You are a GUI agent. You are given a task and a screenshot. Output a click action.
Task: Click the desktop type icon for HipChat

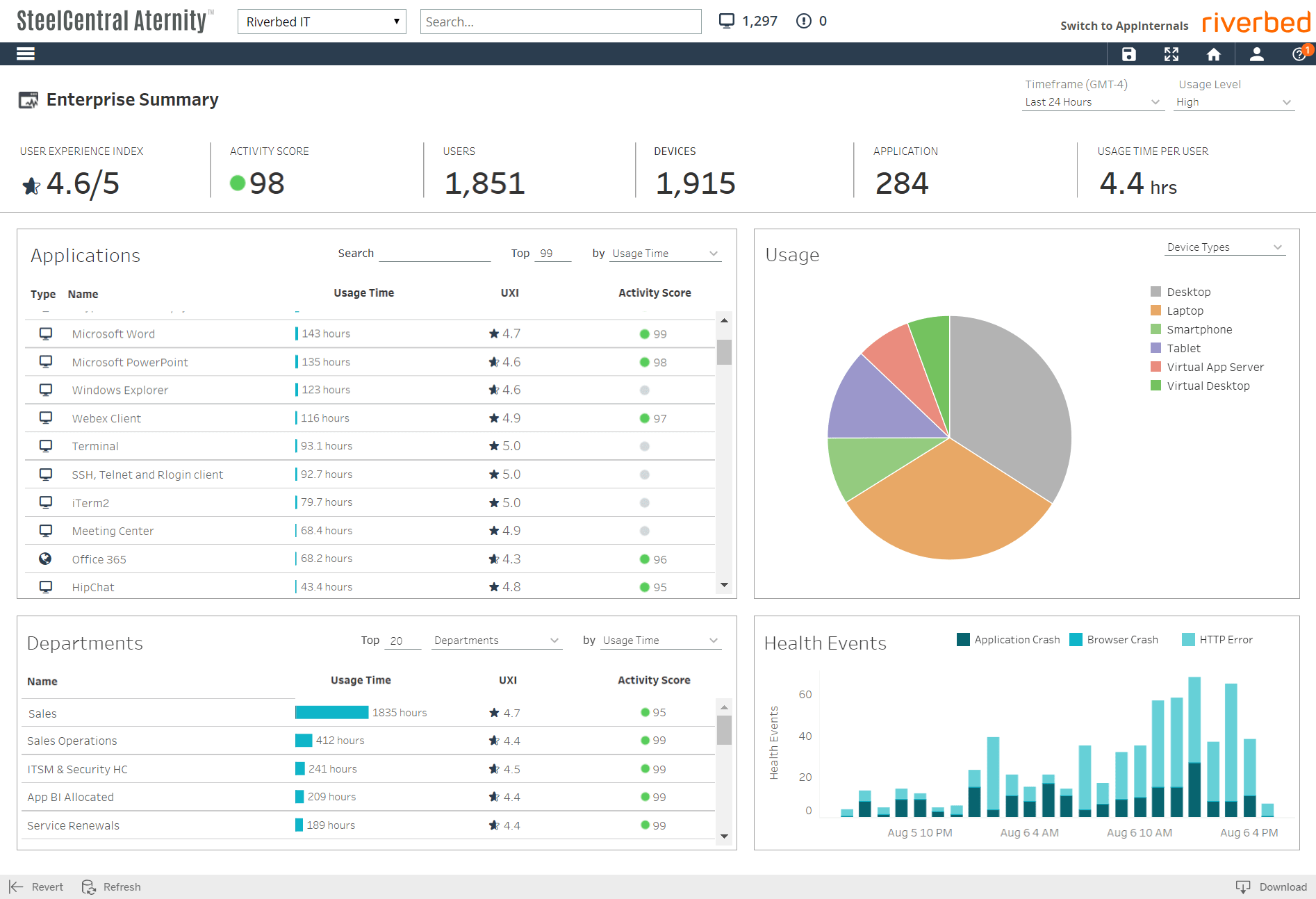click(x=46, y=586)
